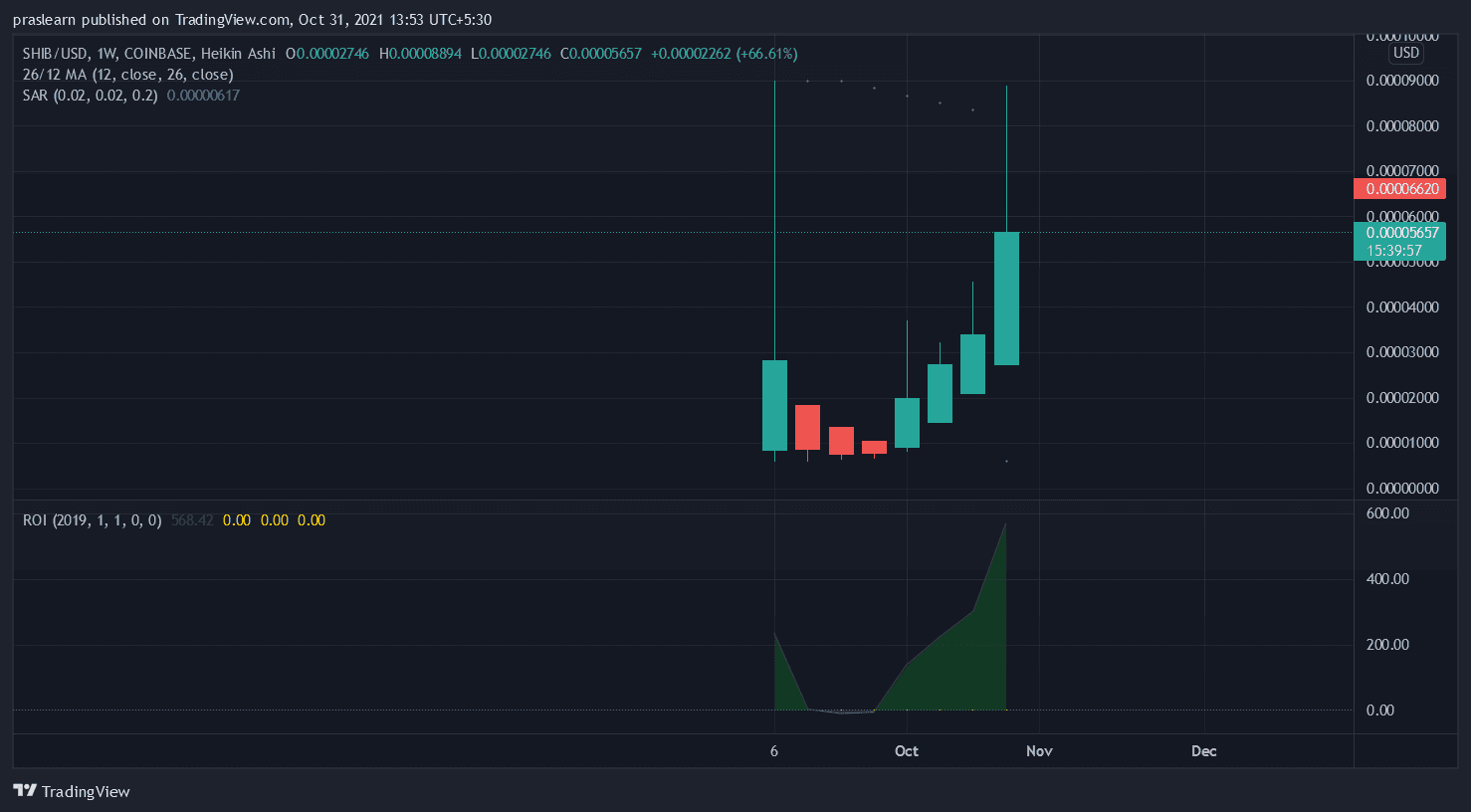Open the USD currency selector
This screenshot has height=812, width=1471.
pyautogui.click(x=1405, y=53)
